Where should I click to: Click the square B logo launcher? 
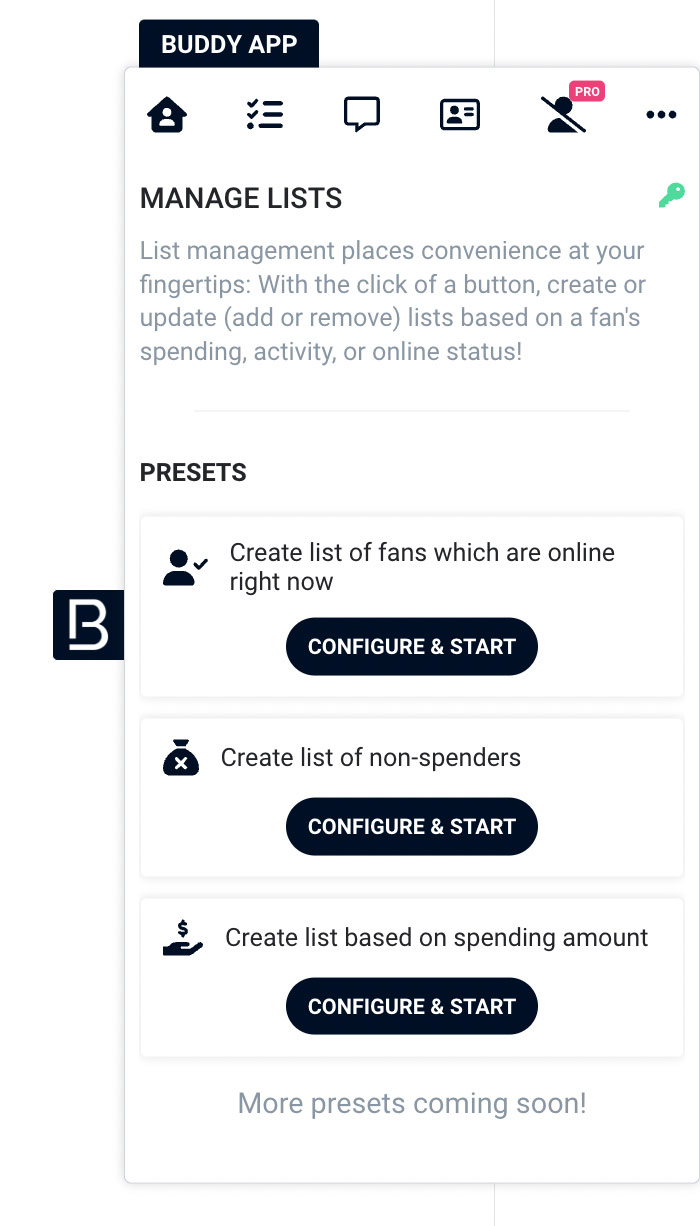pyautogui.click(x=88, y=625)
